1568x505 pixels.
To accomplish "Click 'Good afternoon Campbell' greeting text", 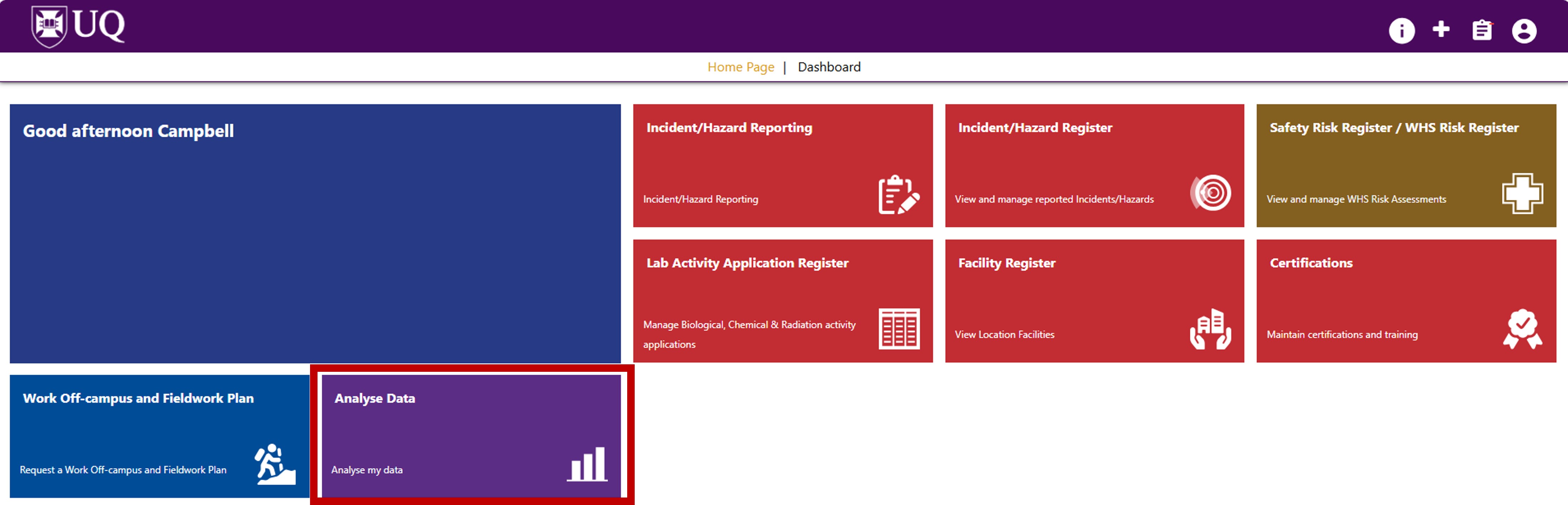I will 128,131.
